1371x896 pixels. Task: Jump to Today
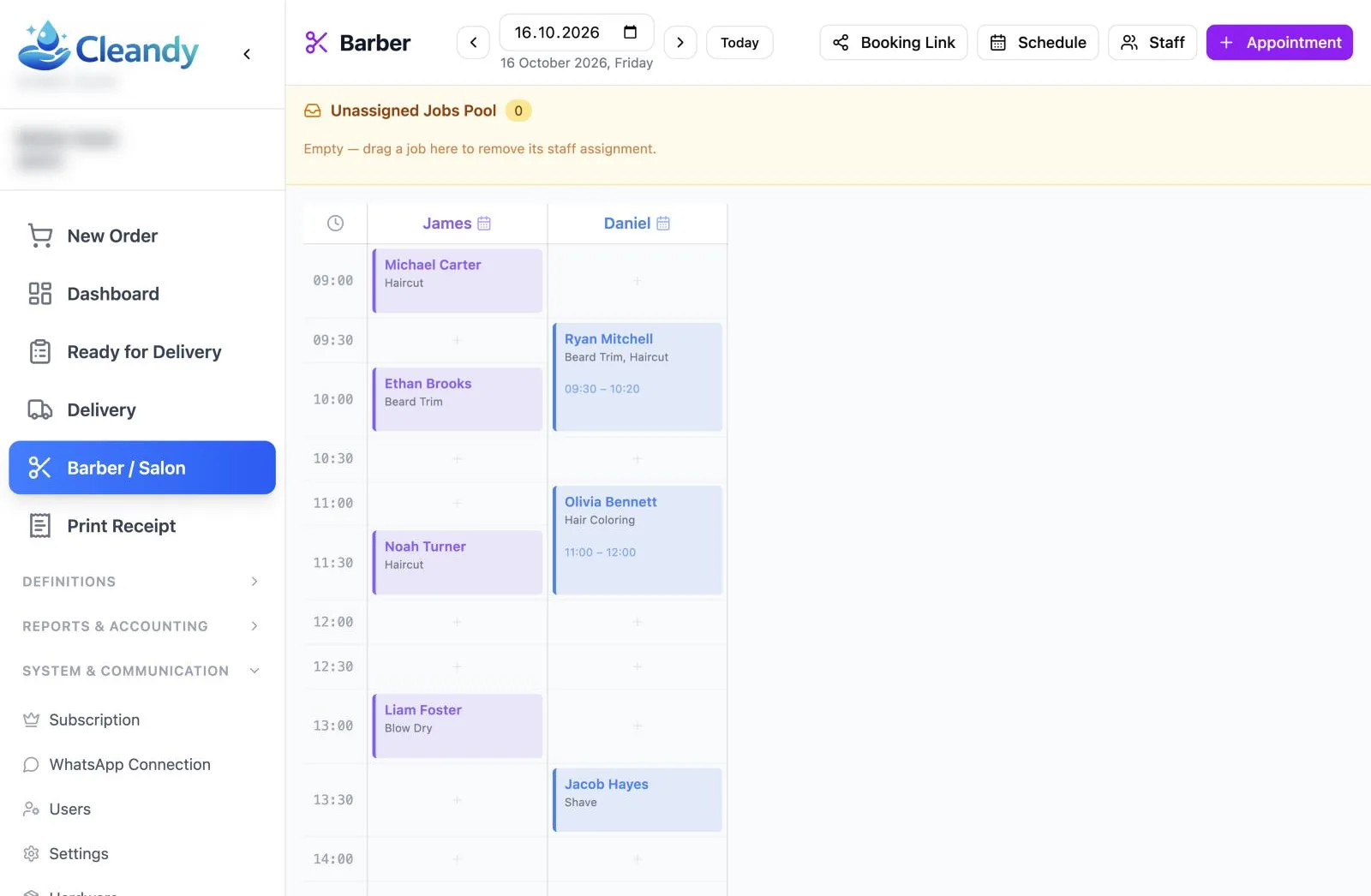point(739,42)
